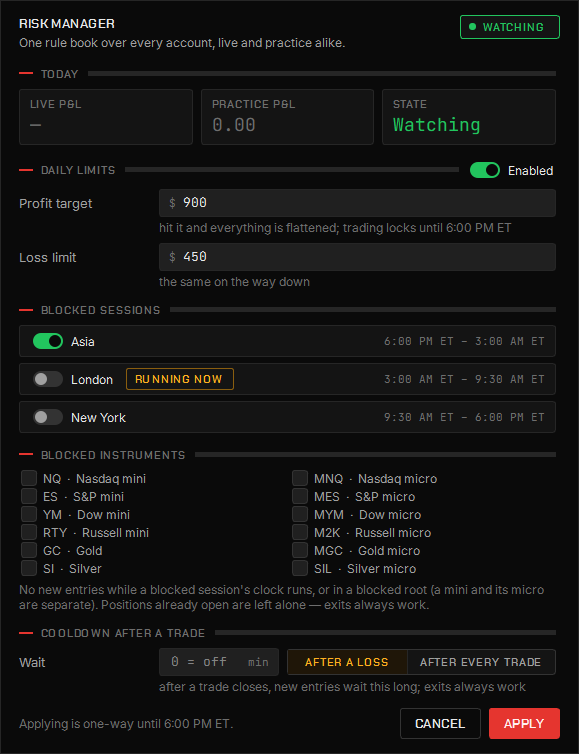
Task: Turn on the New York session block
Action: coord(48,417)
